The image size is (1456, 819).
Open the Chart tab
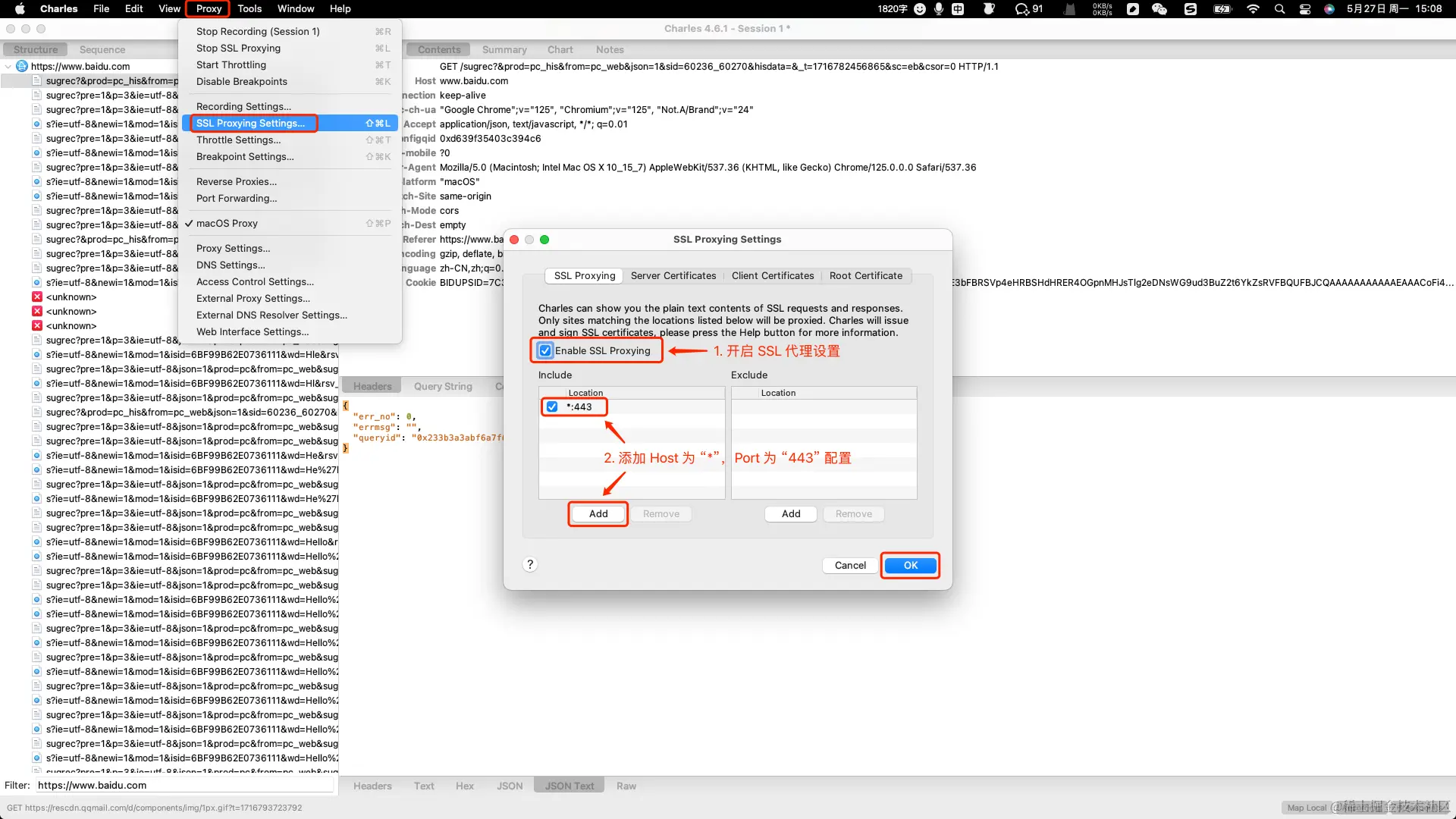pos(560,50)
